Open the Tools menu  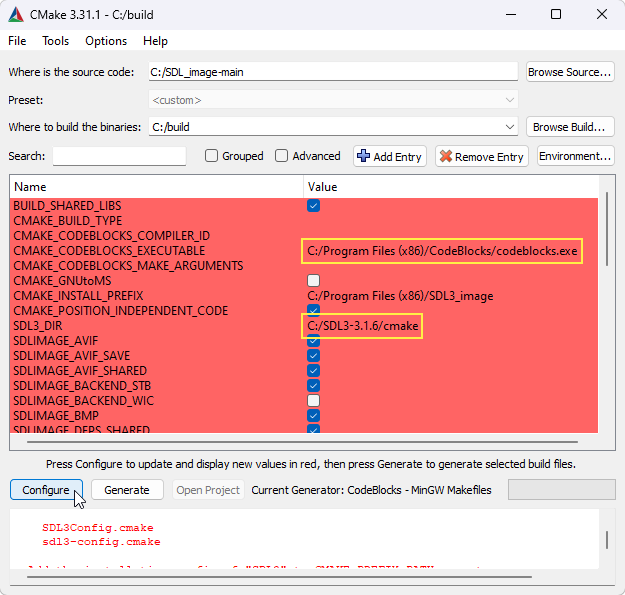[x=55, y=41]
